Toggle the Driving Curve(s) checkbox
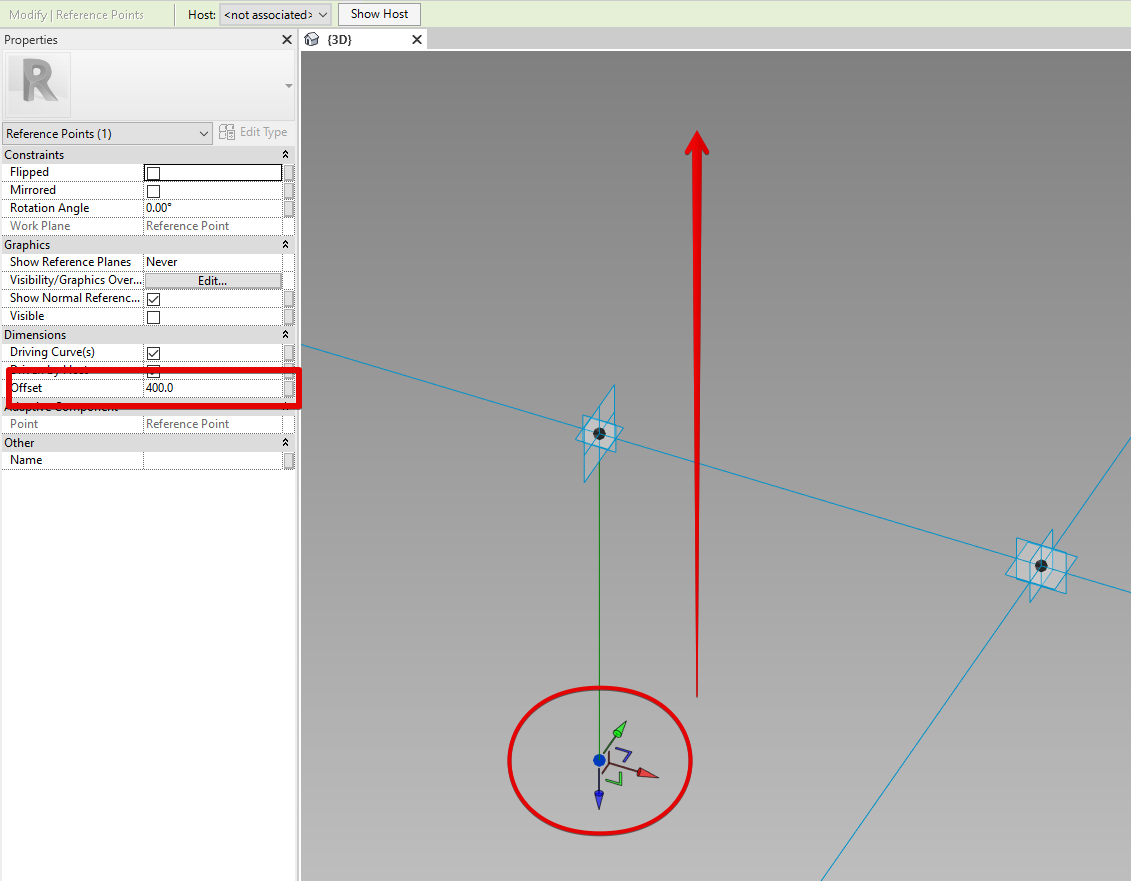The image size is (1131, 881). (153, 353)
